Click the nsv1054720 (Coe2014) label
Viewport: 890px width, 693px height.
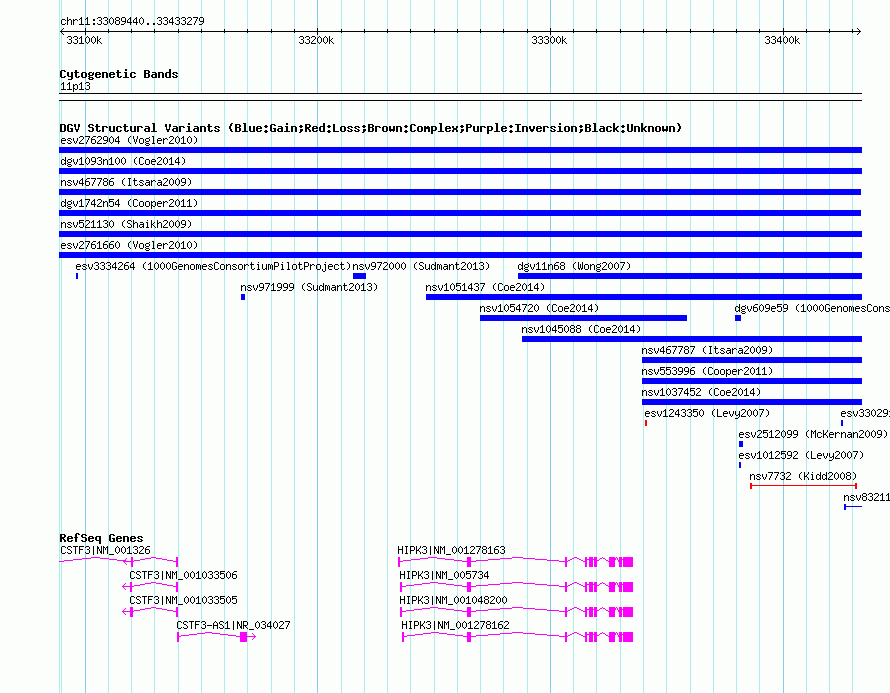coord(539,308)
